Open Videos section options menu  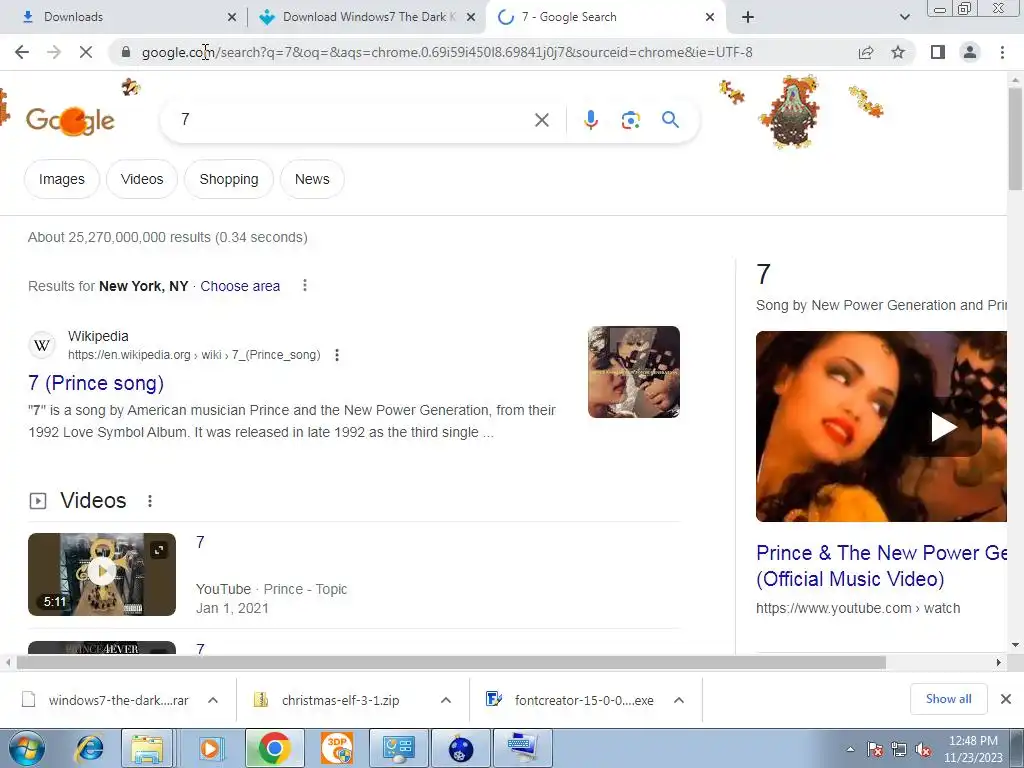pos(150,501)
